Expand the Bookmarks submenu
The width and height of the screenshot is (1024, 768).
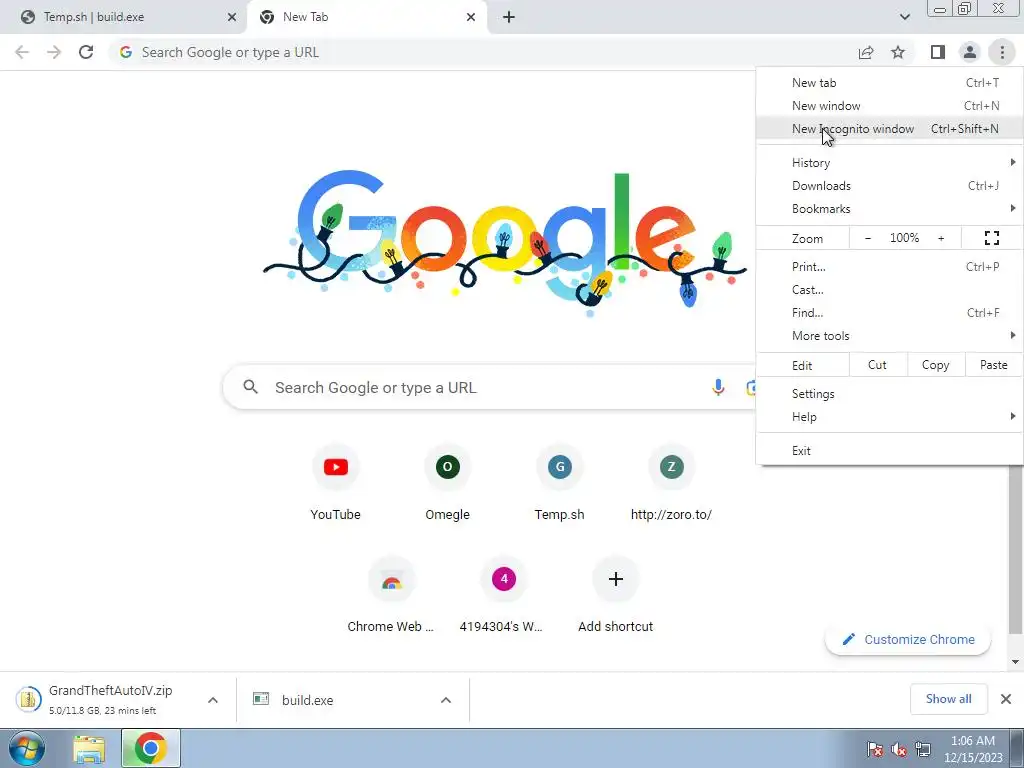(889, 208)
